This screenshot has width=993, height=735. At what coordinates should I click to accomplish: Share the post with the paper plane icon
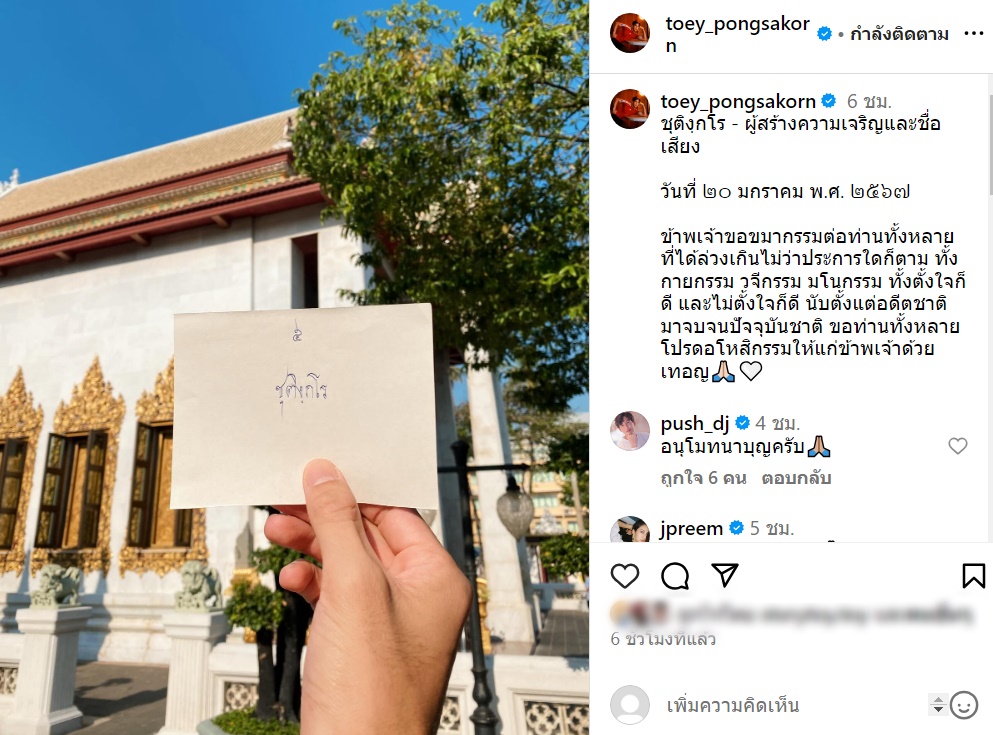pos(725,575)
